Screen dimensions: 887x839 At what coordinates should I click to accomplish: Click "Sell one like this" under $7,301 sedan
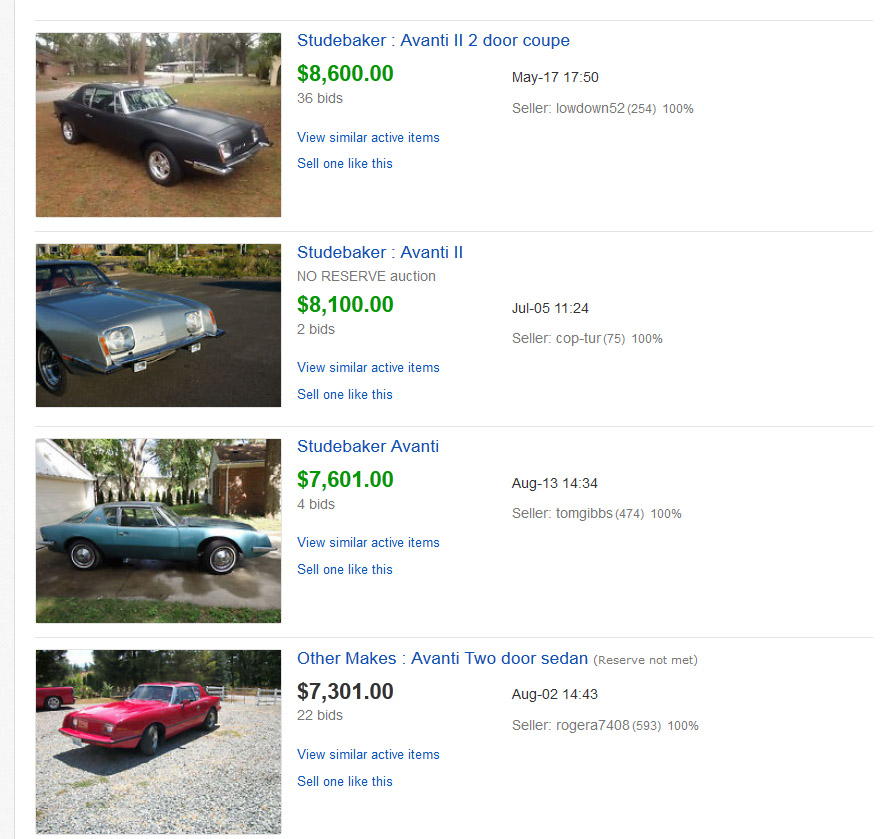pos(345,781)
